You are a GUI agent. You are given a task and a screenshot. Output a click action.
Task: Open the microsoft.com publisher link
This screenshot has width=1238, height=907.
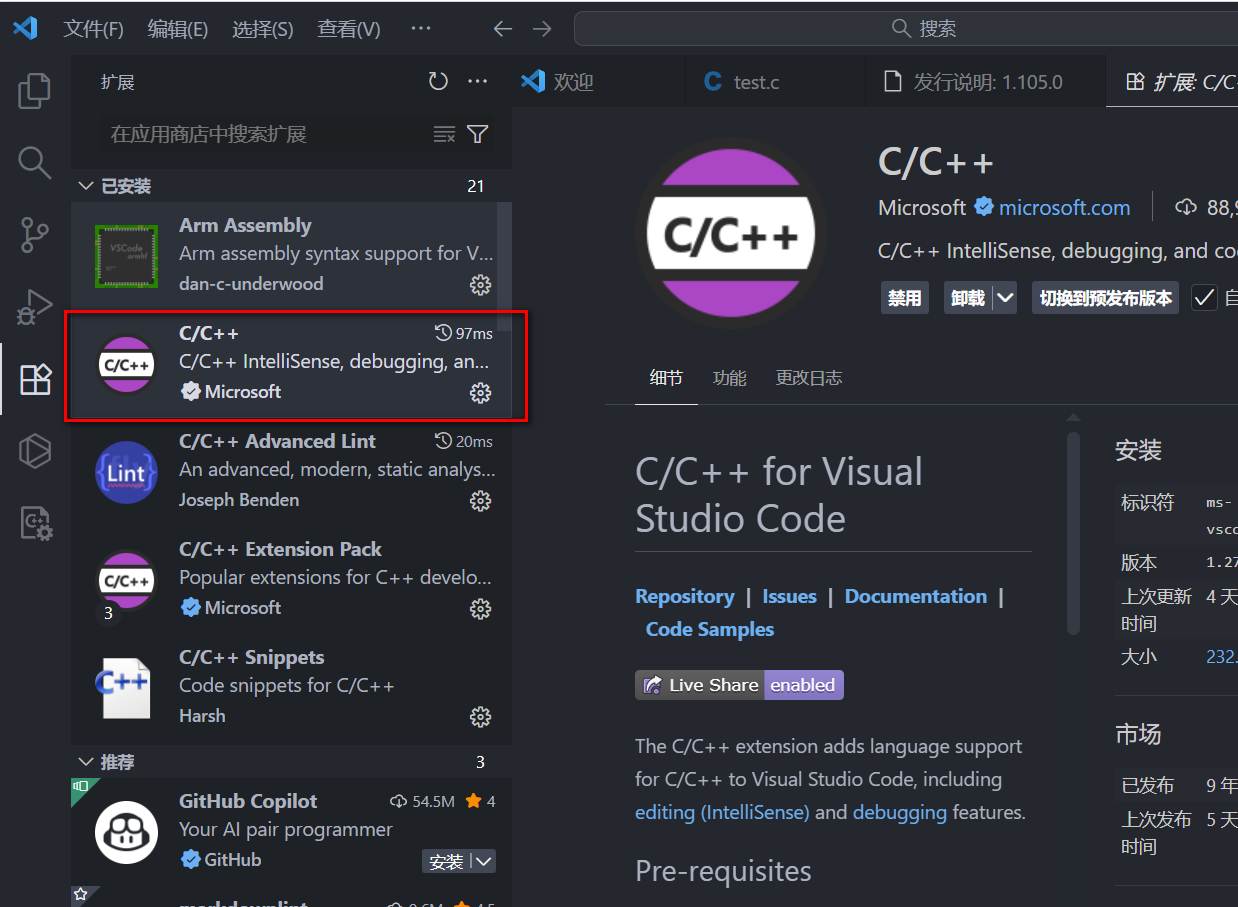coord(1064,208)
